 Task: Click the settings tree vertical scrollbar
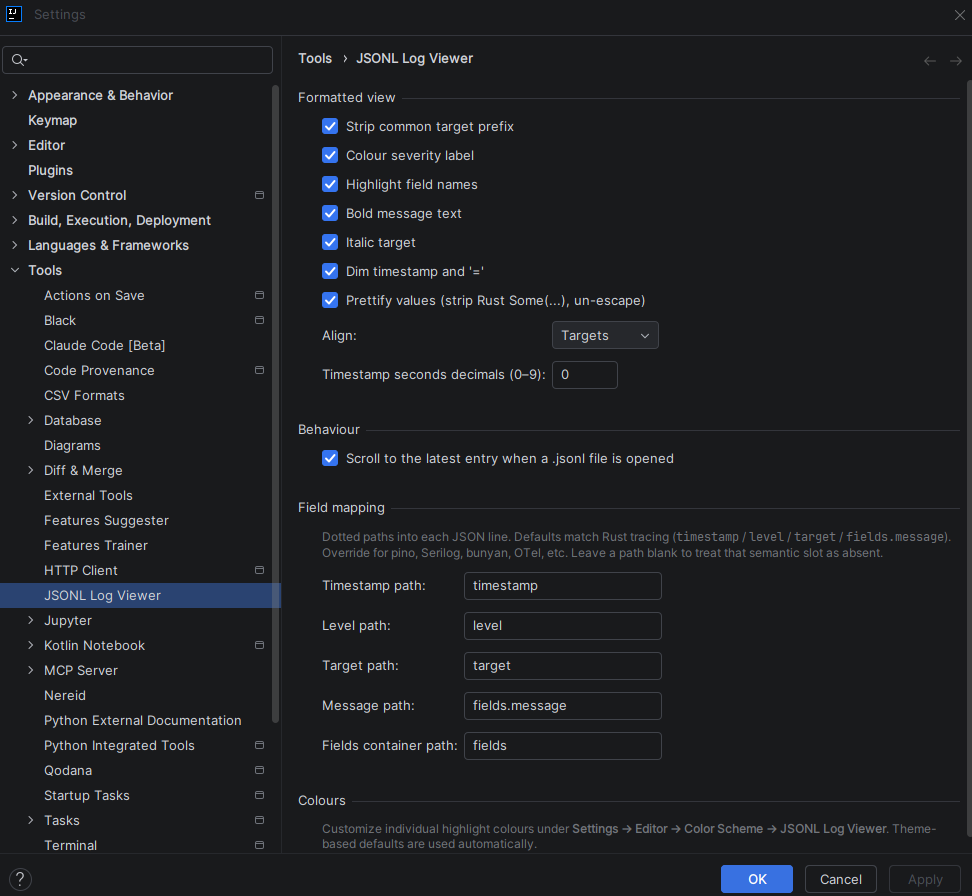tap(276, 400)
